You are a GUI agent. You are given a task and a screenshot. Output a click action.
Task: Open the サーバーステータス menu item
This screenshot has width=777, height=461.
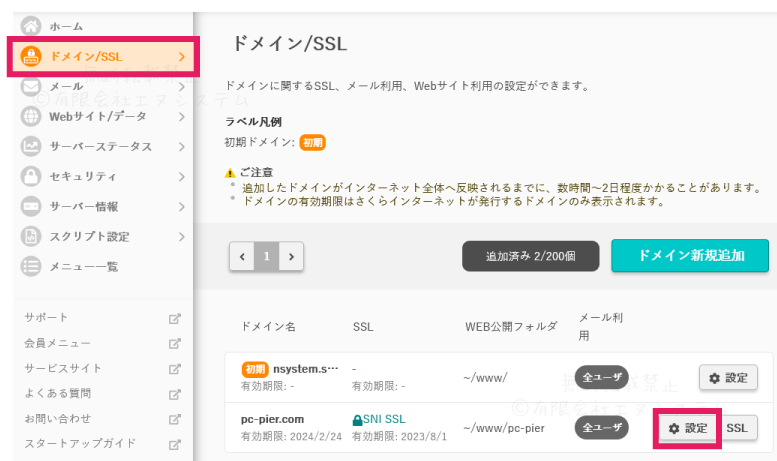[x=103, y=146]
